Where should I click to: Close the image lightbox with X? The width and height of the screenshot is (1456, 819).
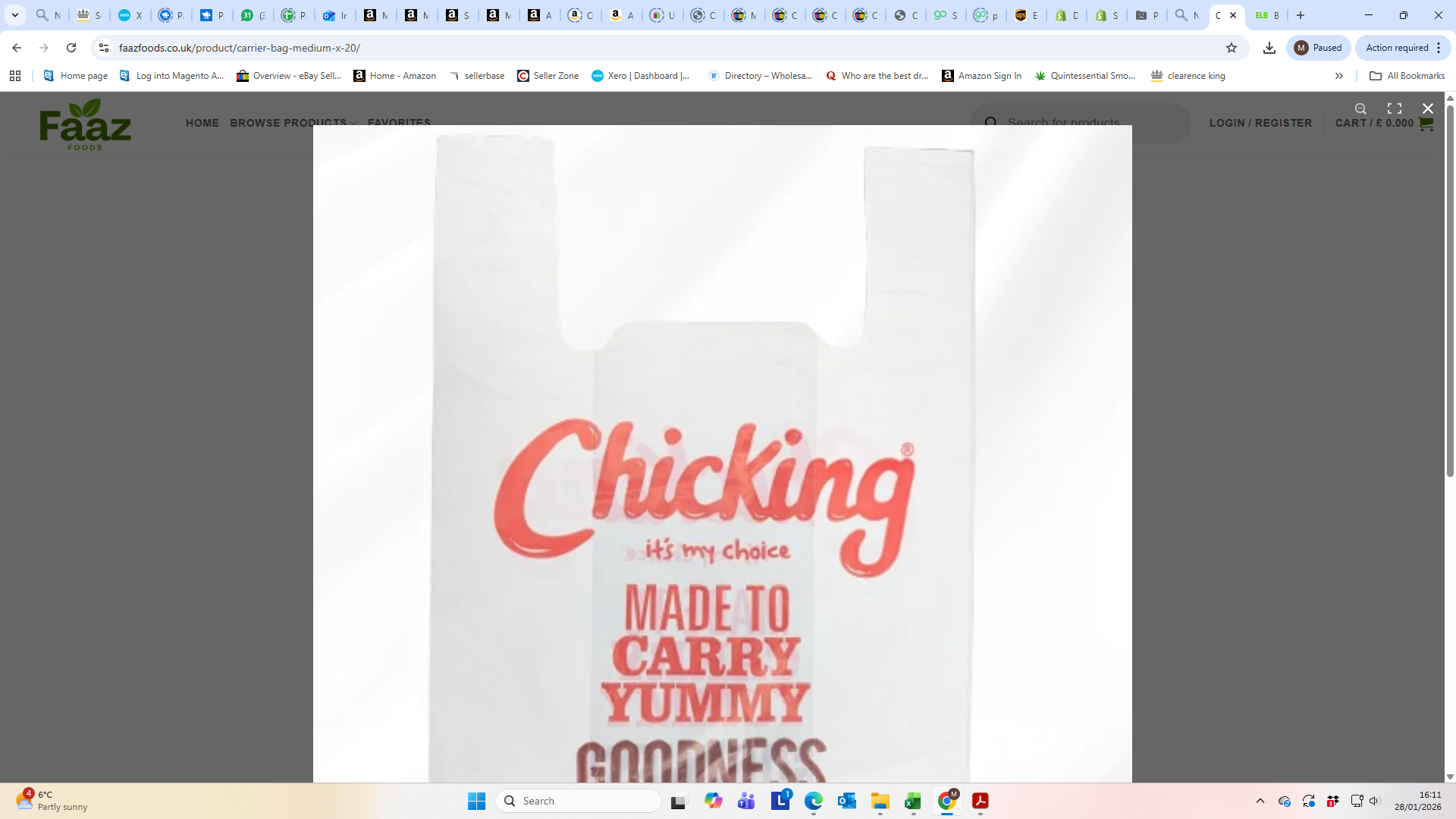point(1427,108)
